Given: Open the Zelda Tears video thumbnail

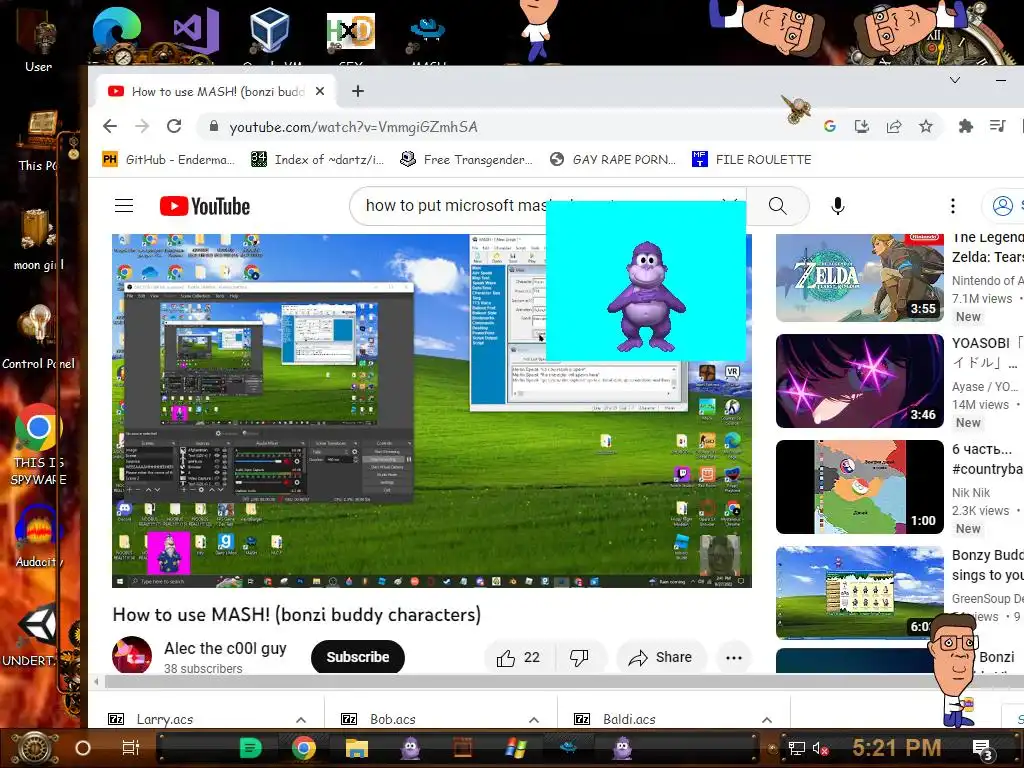Looking at the screenshot, I should point(859,278).
